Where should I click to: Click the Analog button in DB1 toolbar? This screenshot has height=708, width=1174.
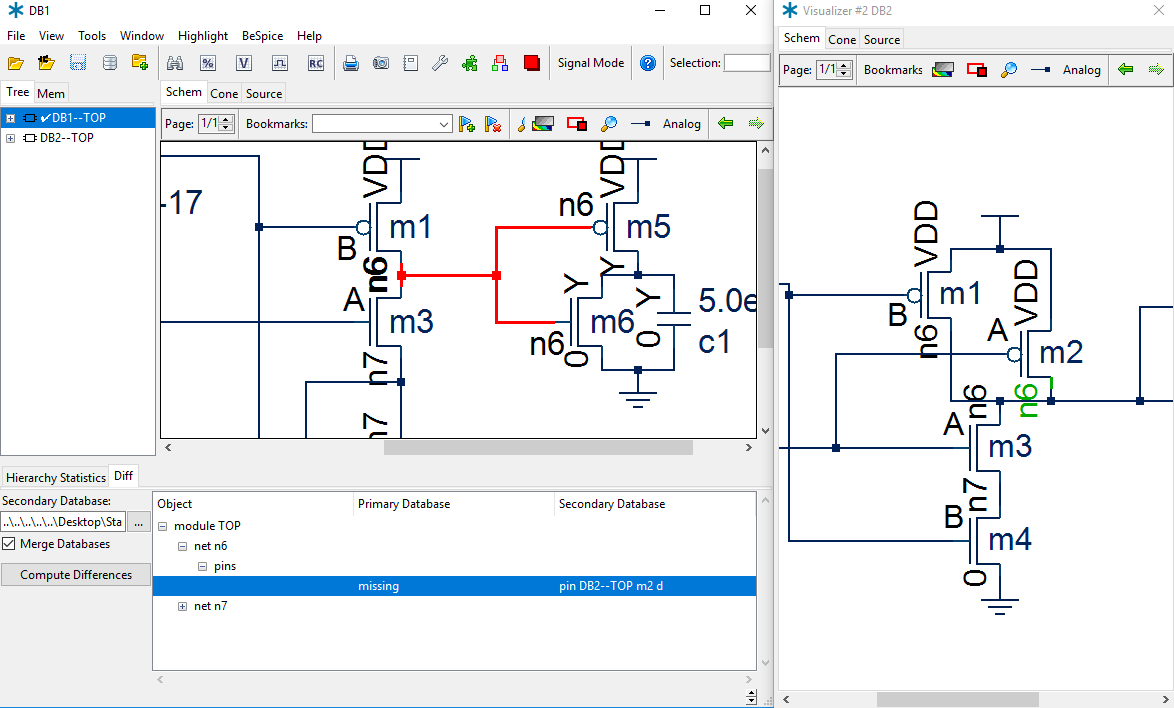pos(681,124)
